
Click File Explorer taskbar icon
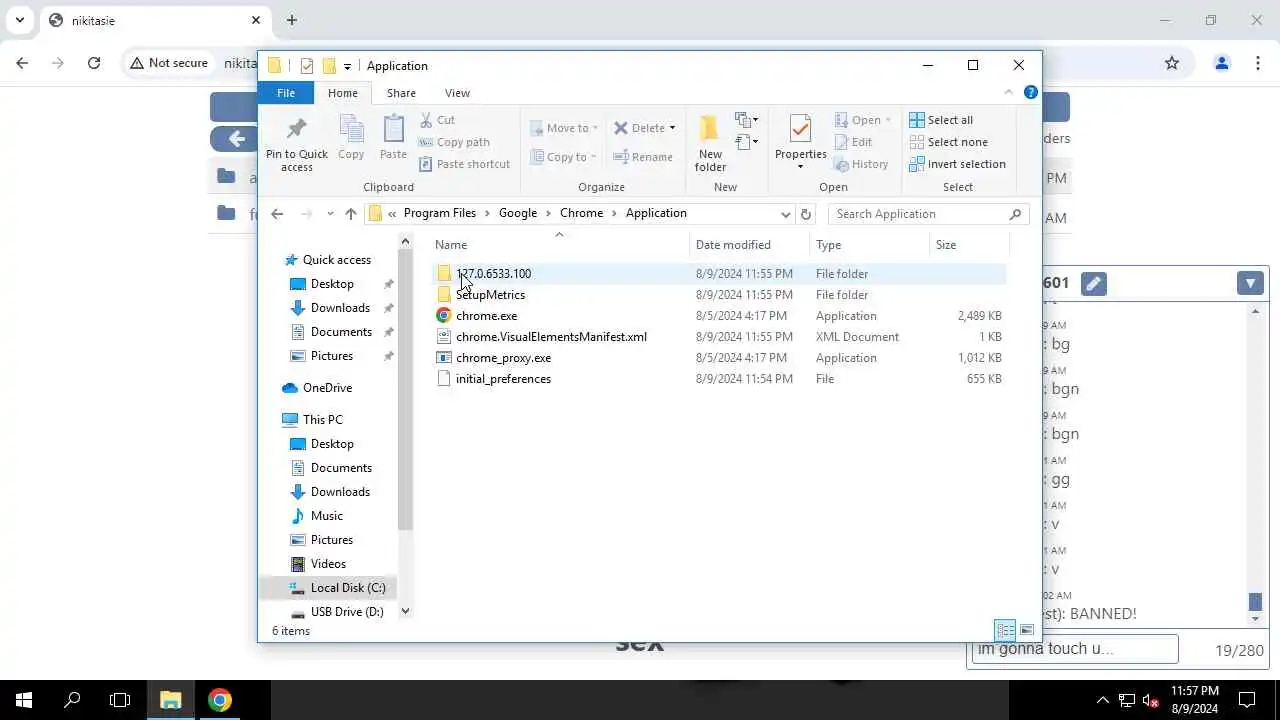[x=171, y=700]
